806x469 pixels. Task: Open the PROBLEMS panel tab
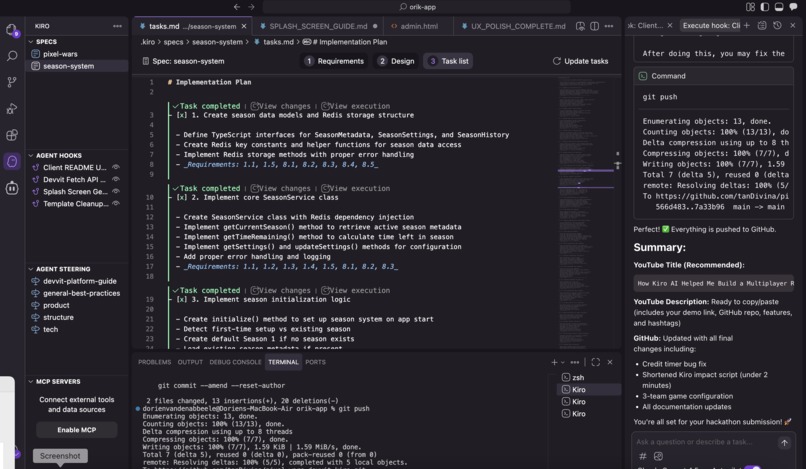click(154, 362)
